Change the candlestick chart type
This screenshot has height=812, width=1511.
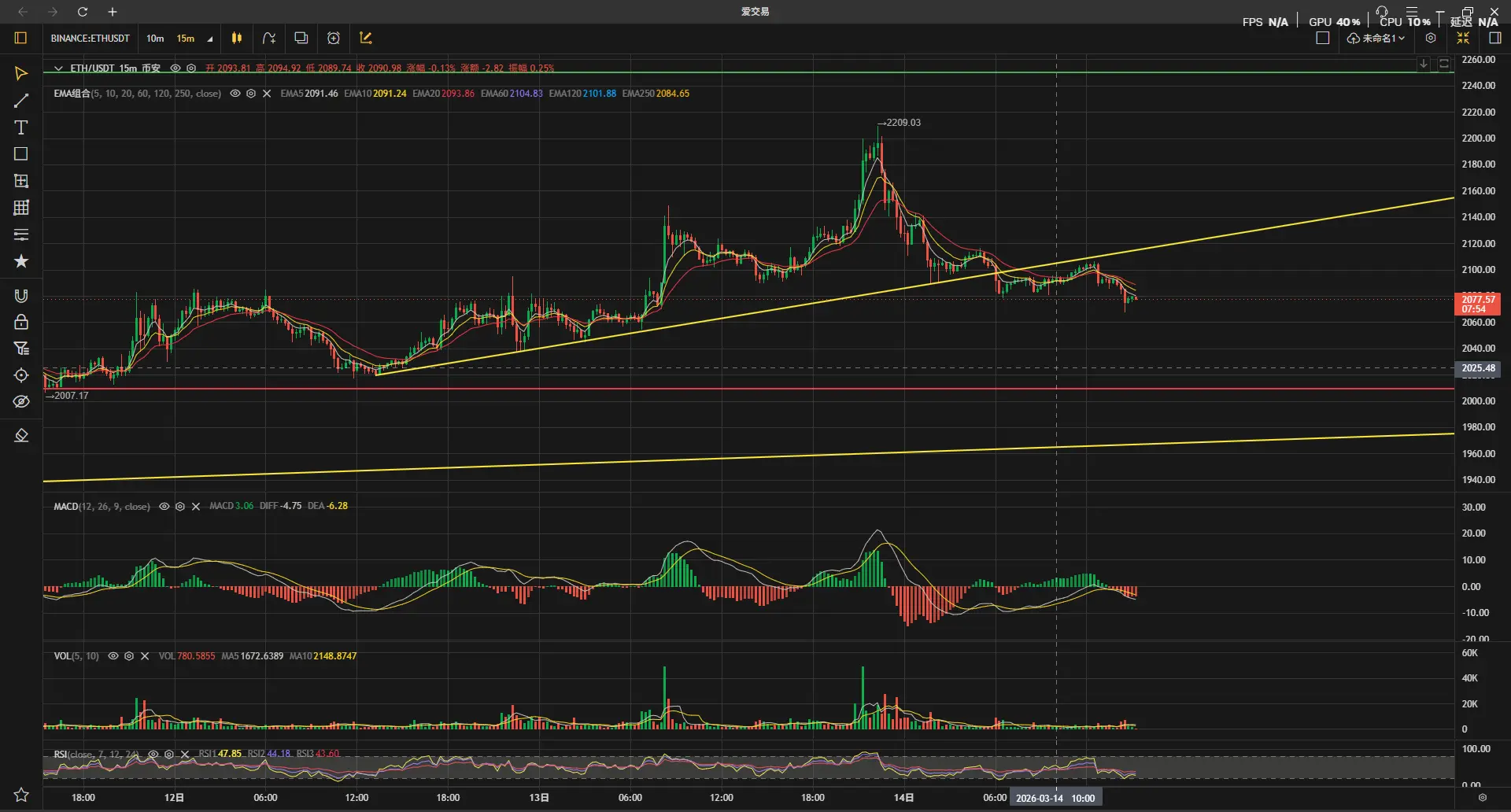[x=237, y=38]
